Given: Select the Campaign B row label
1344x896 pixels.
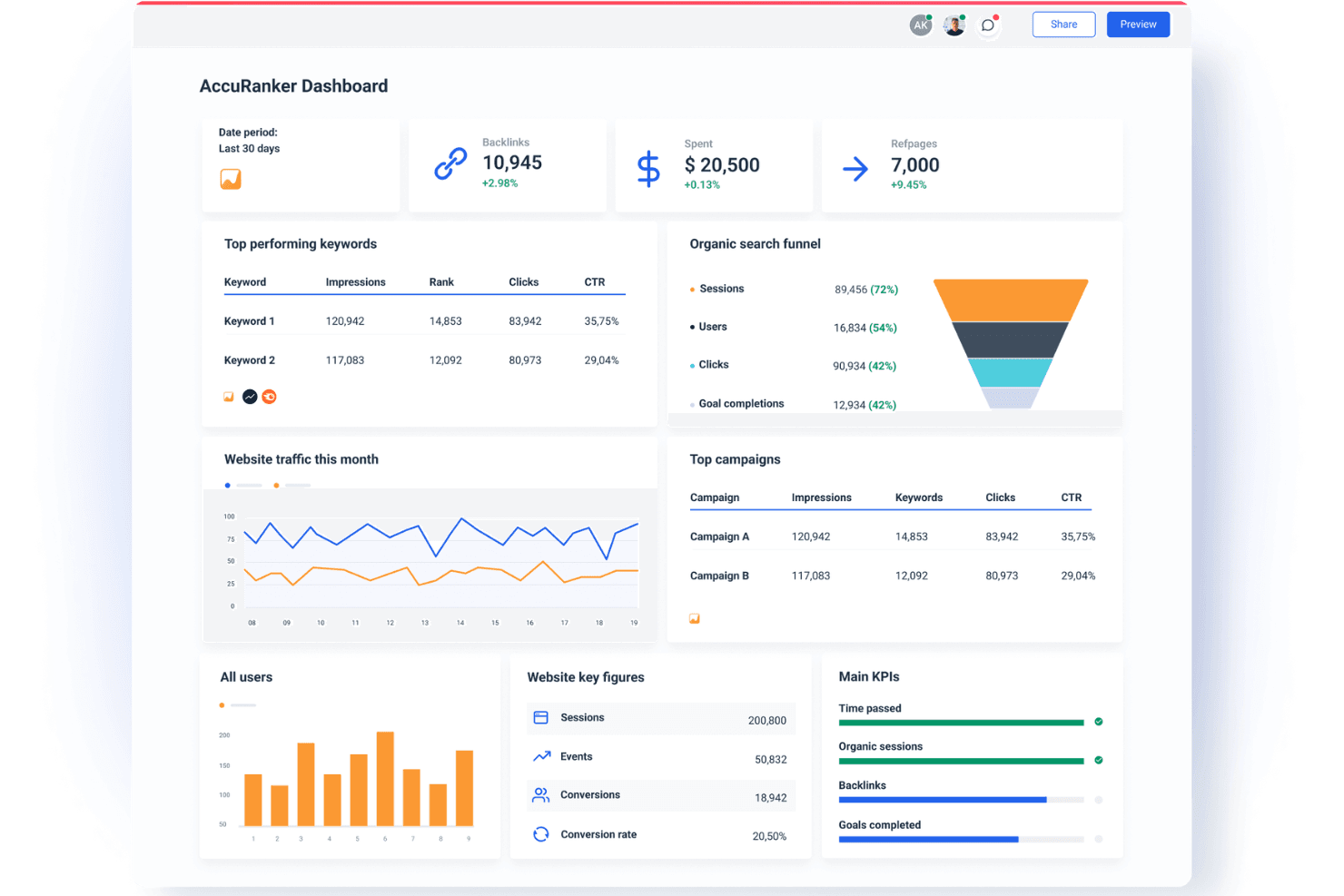Looking at the screenshot, I should click(719, 576).
